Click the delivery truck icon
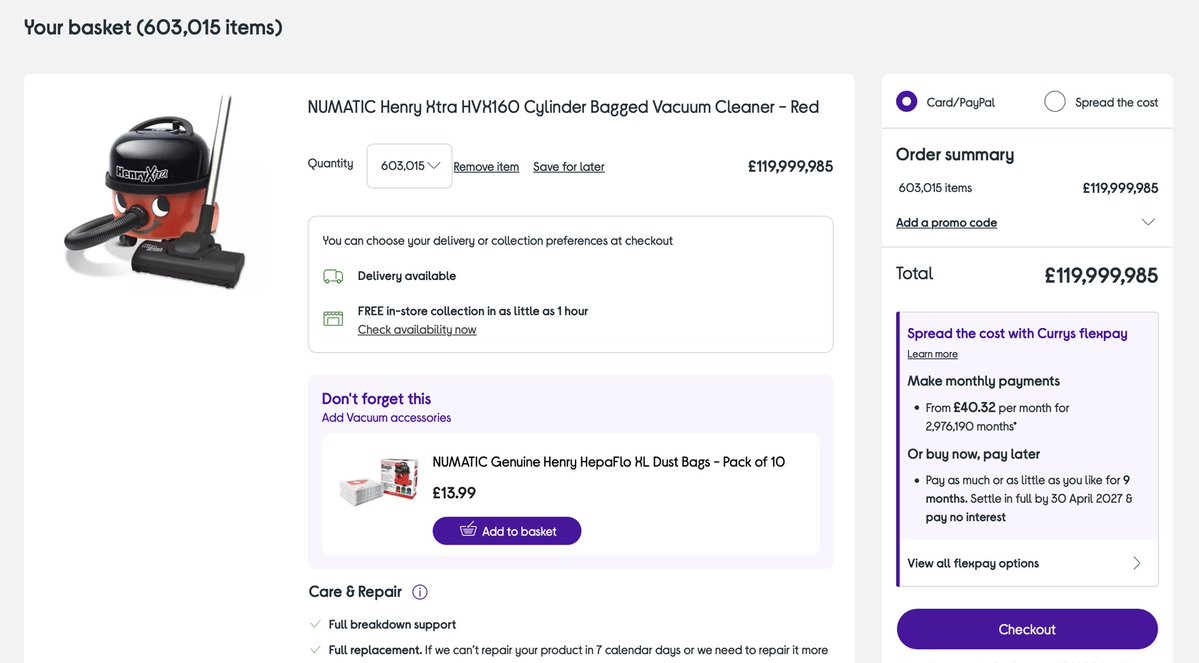 point(333,276)
